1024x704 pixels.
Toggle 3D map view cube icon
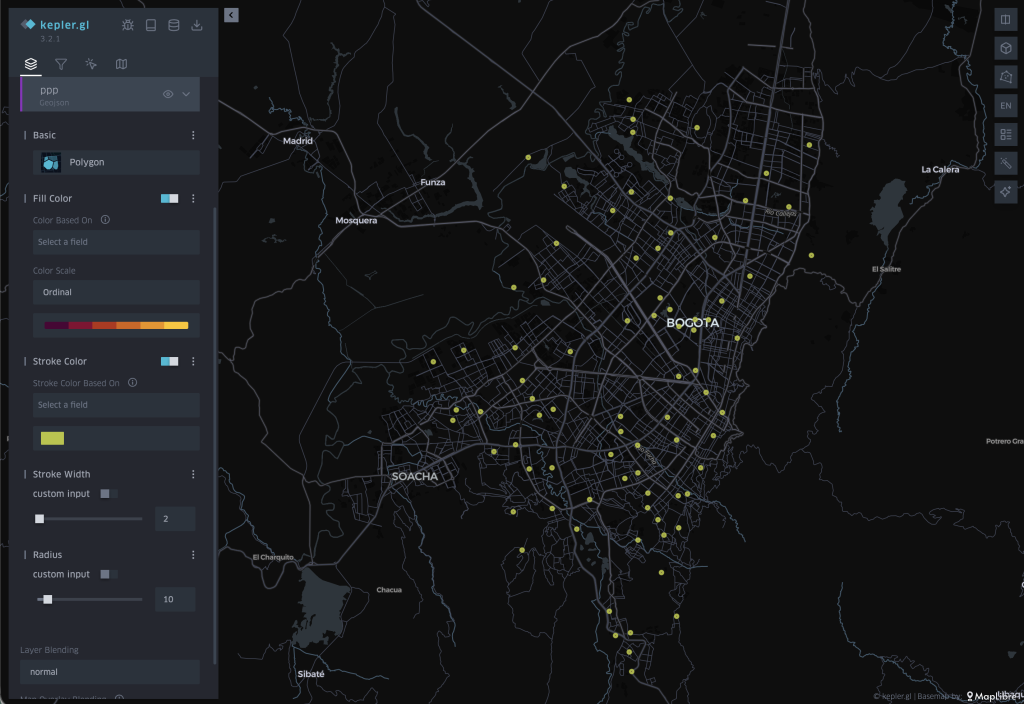click(1005, 48)
